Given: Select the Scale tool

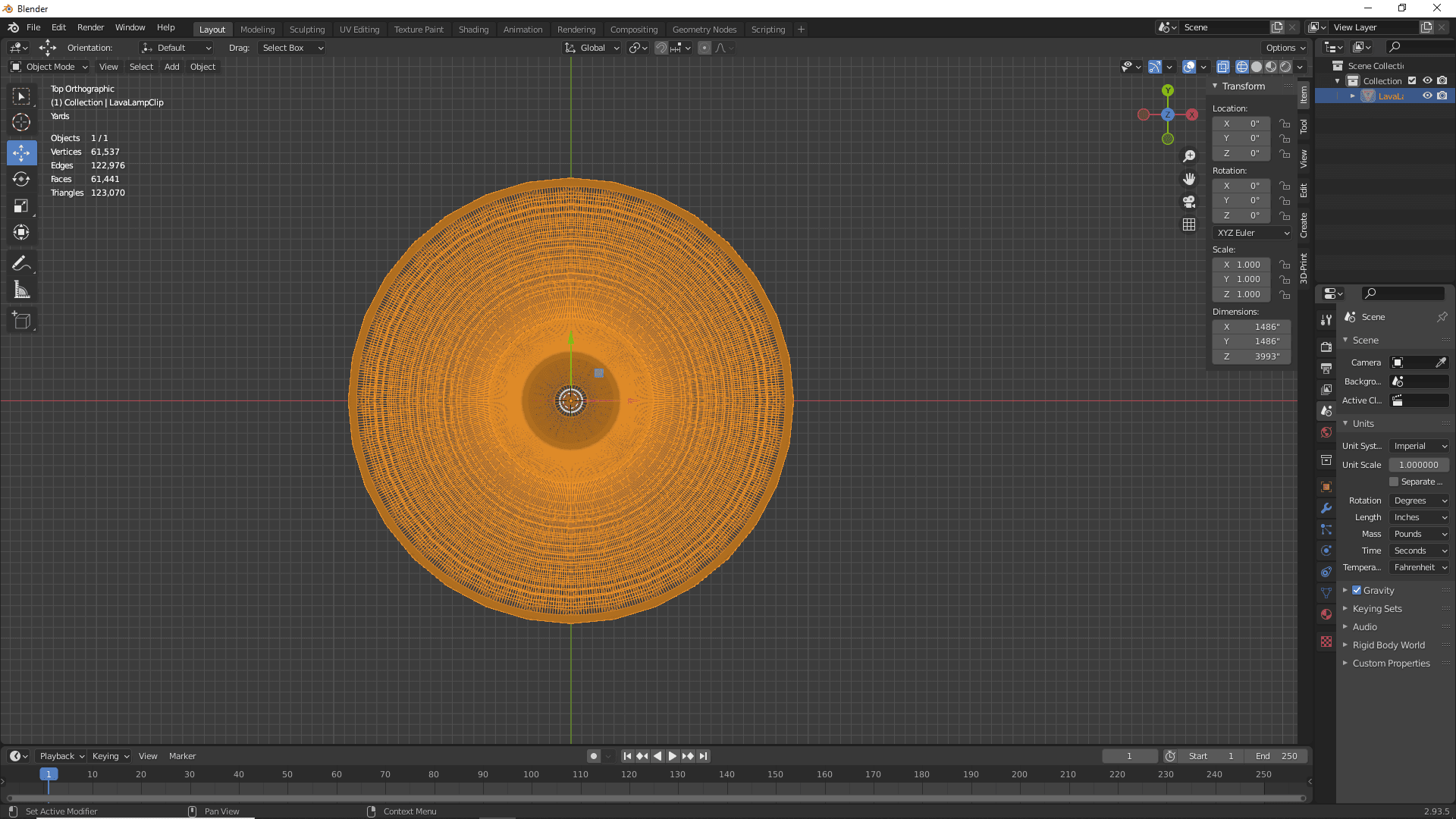Looking at the screenshot, I should [21, 206].
